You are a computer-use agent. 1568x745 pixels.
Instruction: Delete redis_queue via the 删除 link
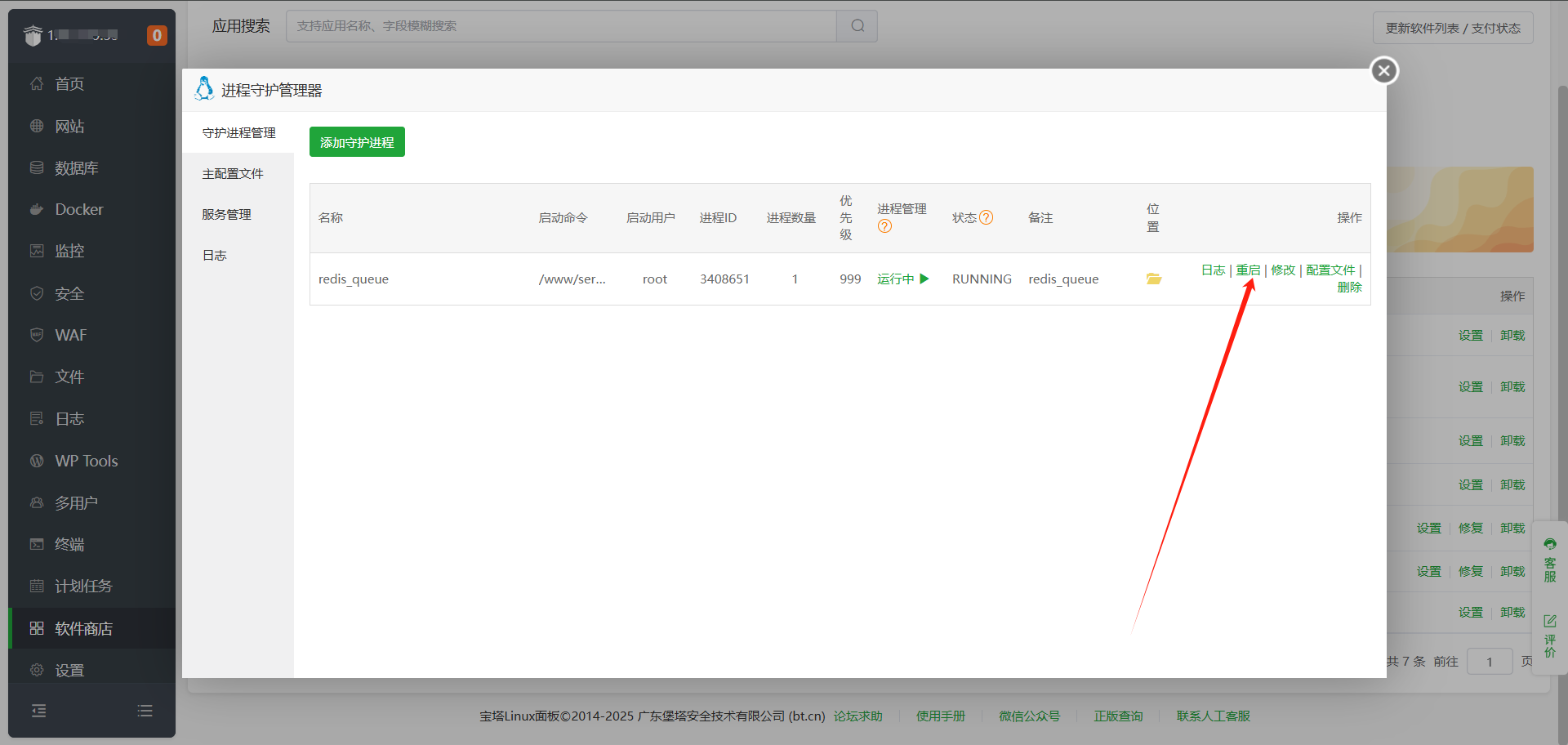(x=1349, y=288)
